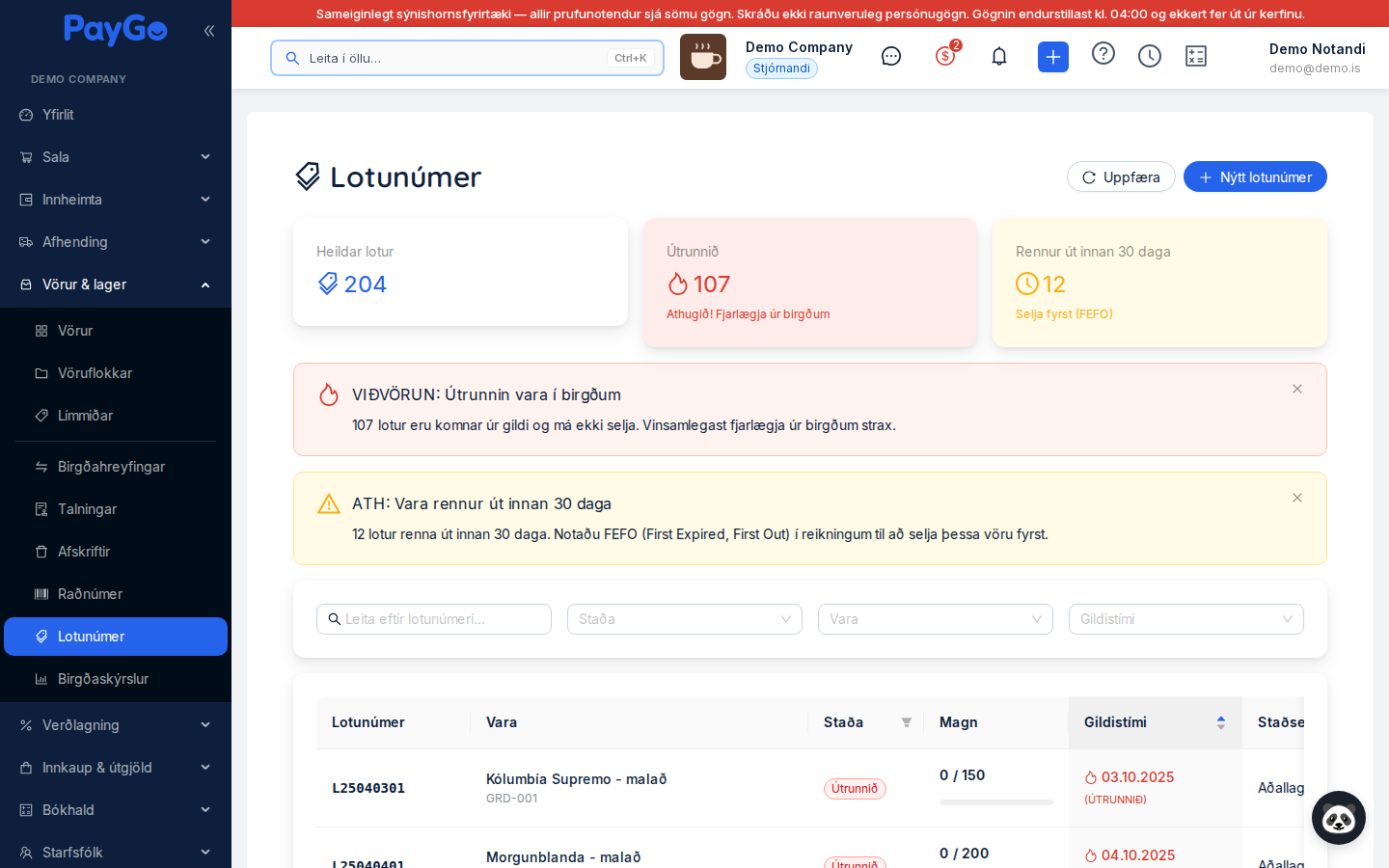1389x868 pixels.
Task: Open Vörur in the sidebar
Action: [116, 331]
